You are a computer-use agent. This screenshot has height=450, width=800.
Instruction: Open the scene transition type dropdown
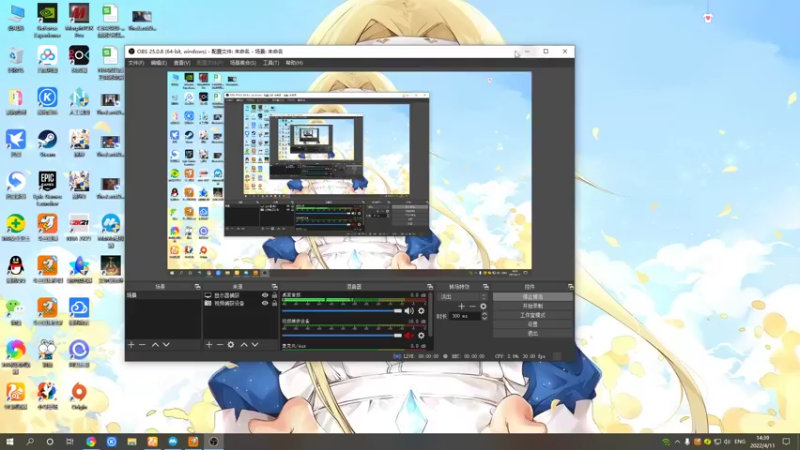point(463,297)
